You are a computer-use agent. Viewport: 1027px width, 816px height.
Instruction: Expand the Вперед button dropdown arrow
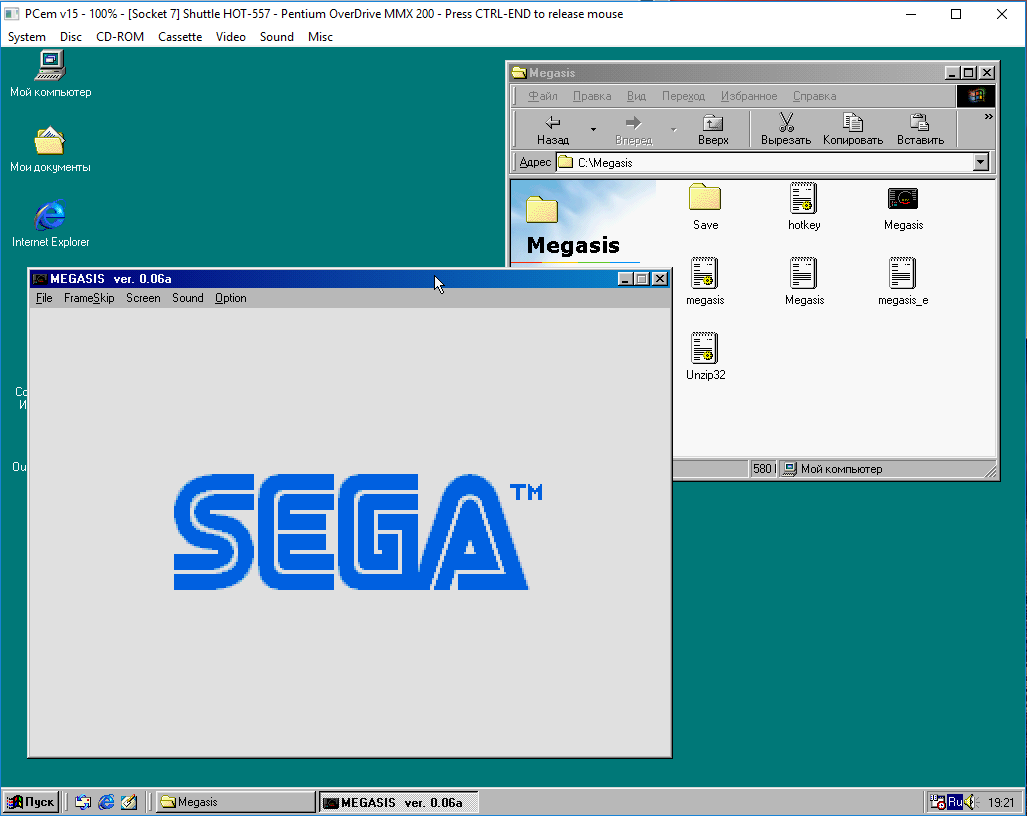pyautogui.click(x=672, y=129)
